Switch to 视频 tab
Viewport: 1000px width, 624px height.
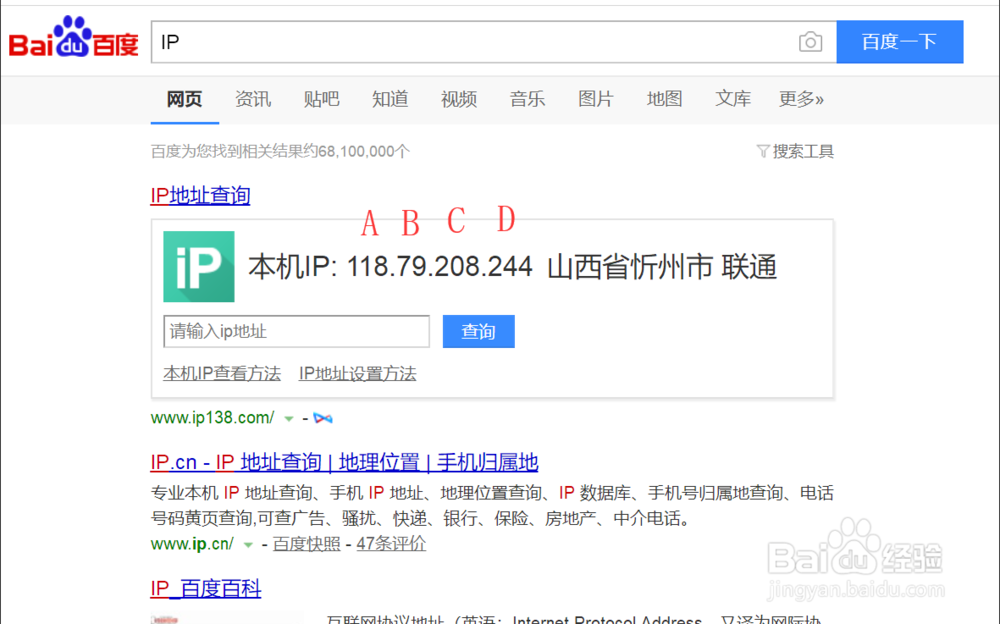[459, 99]
